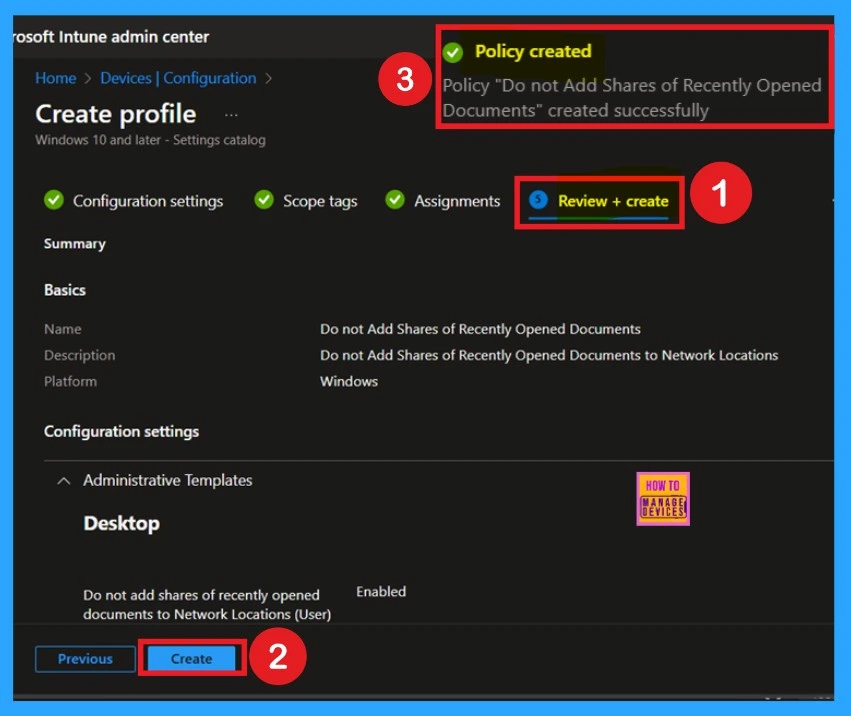Click the Windows 10 and later subtitle
The image size is (851, 716).
click(x=150, y=140)
